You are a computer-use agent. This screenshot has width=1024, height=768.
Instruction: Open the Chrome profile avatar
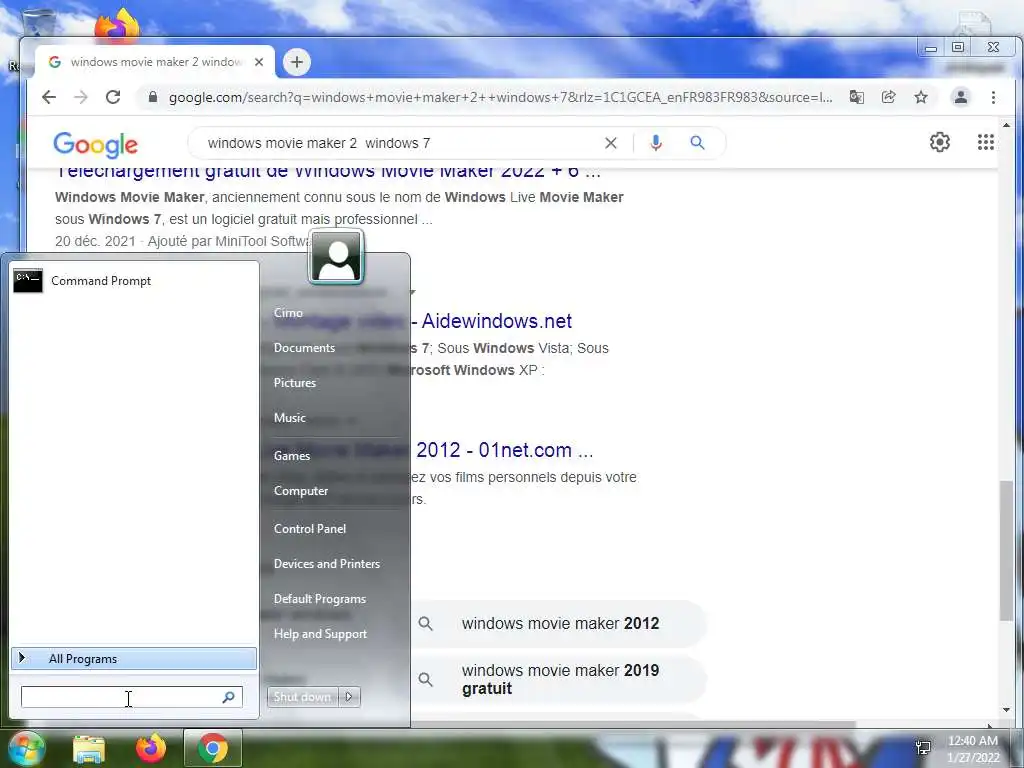coord(961,97)
